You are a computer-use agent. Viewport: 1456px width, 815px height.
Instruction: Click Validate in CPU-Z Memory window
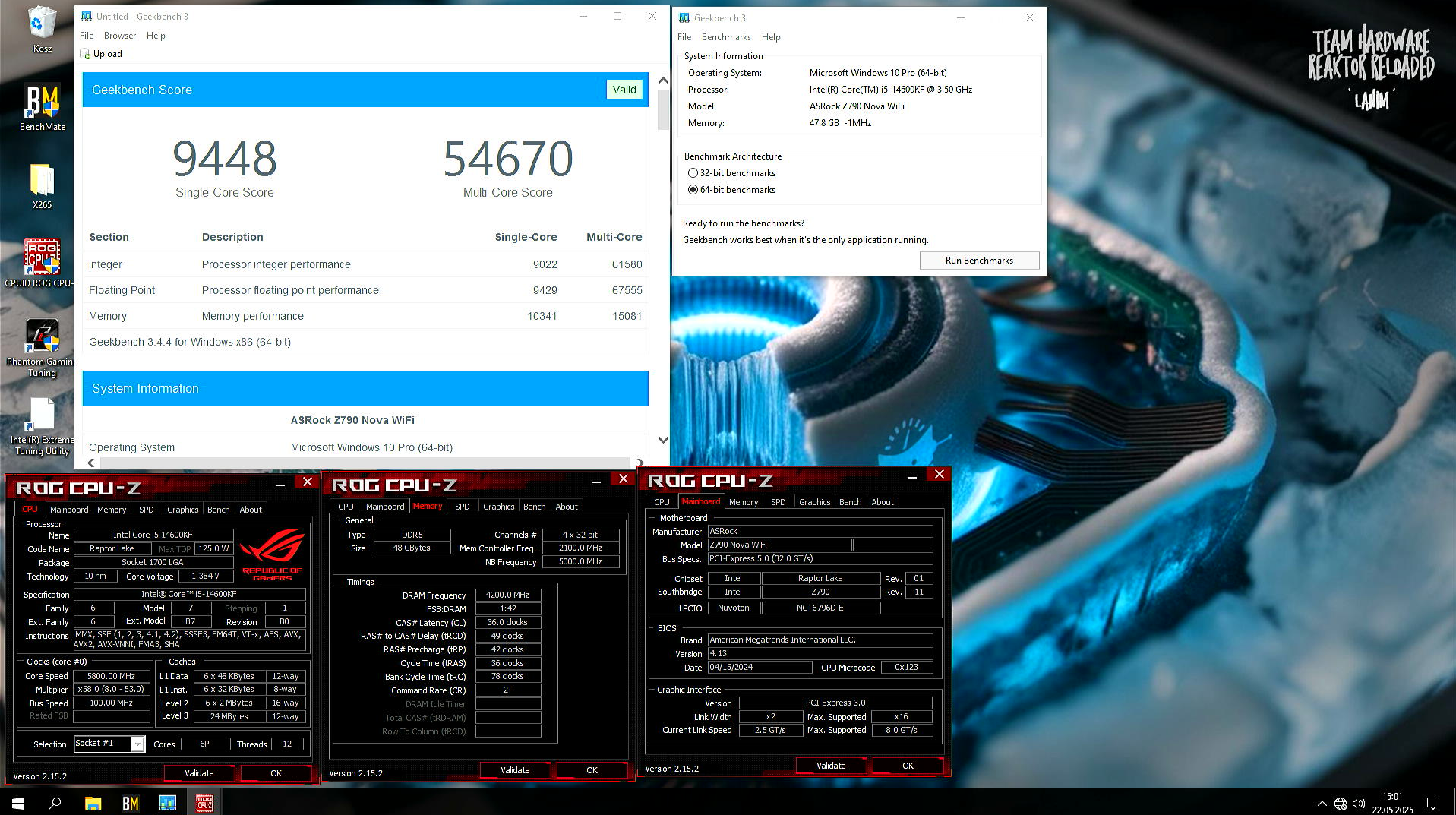(x=515, y=770)
